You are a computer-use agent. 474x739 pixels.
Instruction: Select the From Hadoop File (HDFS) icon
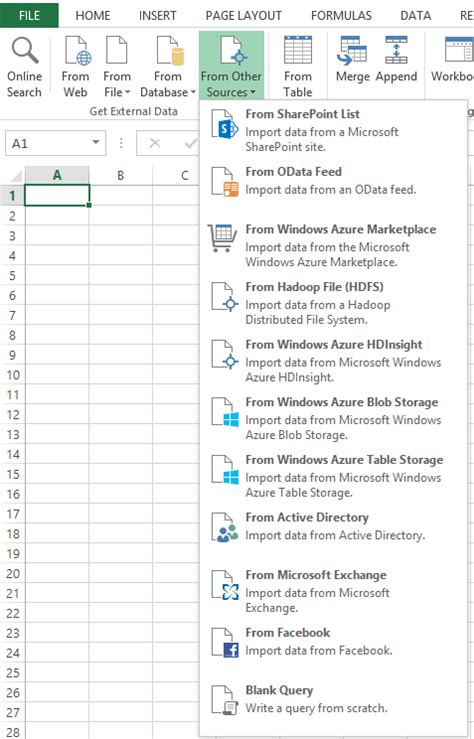[224, 297]
